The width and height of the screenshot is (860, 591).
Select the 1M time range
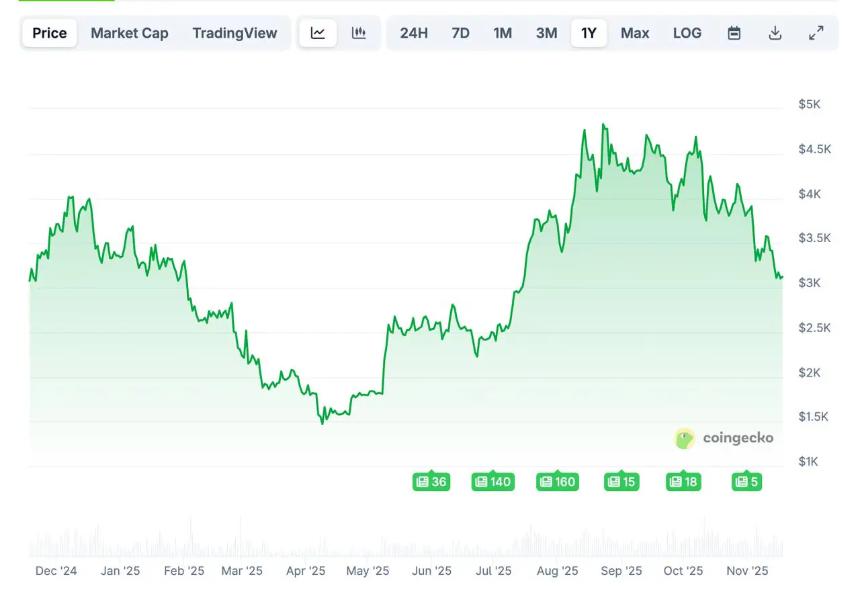coord(502,33)
